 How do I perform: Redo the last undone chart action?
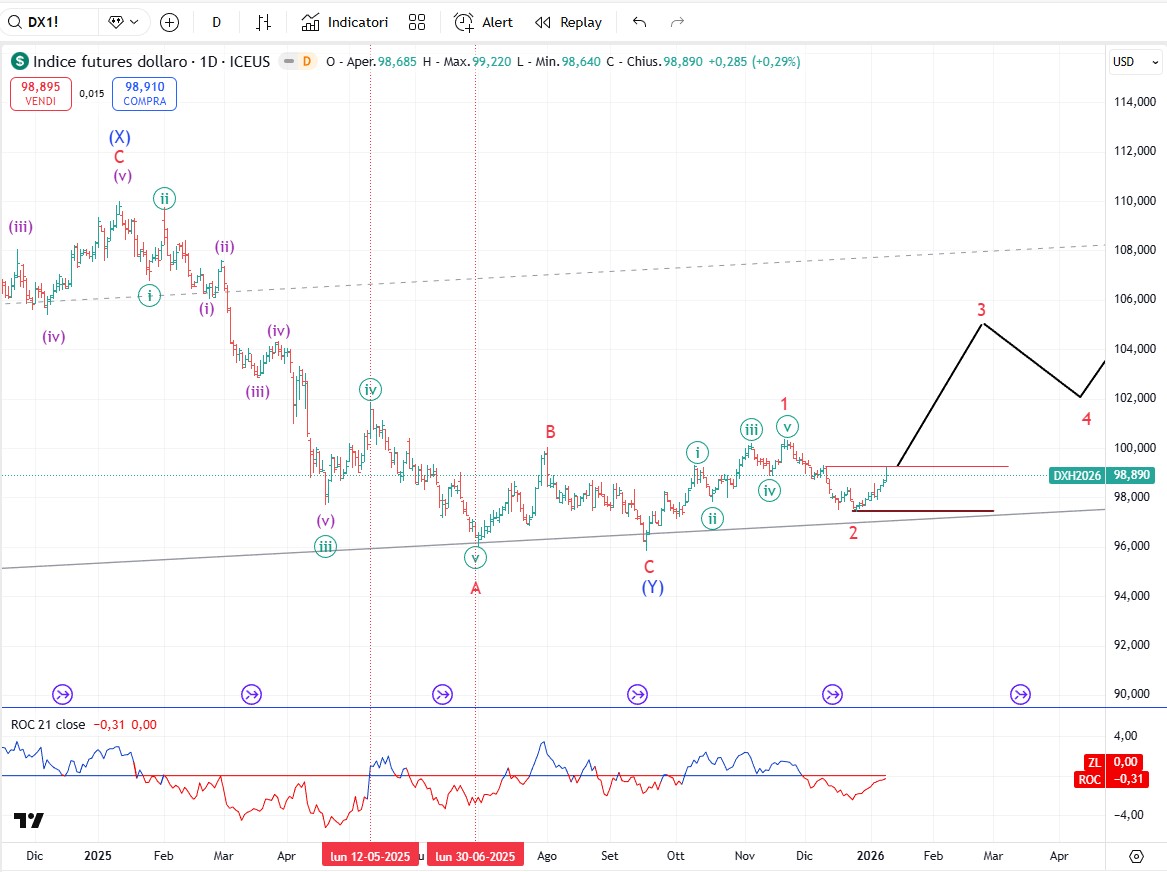[677, 22]
